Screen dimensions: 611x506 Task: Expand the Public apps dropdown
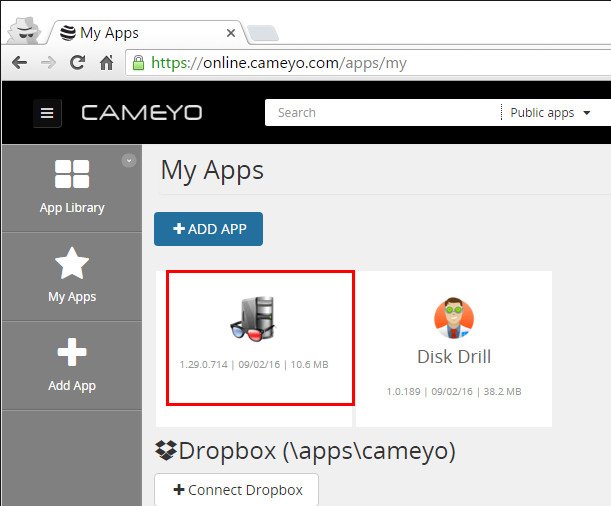point(550,113)
